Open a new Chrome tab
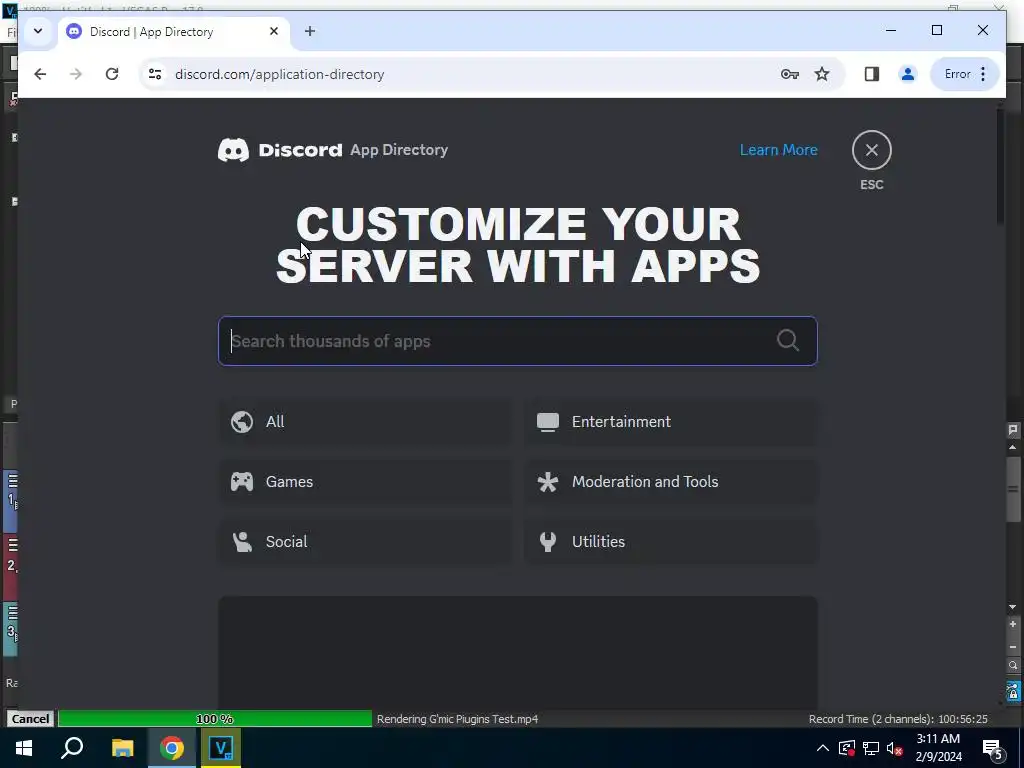1024x768 pixels. (310, 31)
